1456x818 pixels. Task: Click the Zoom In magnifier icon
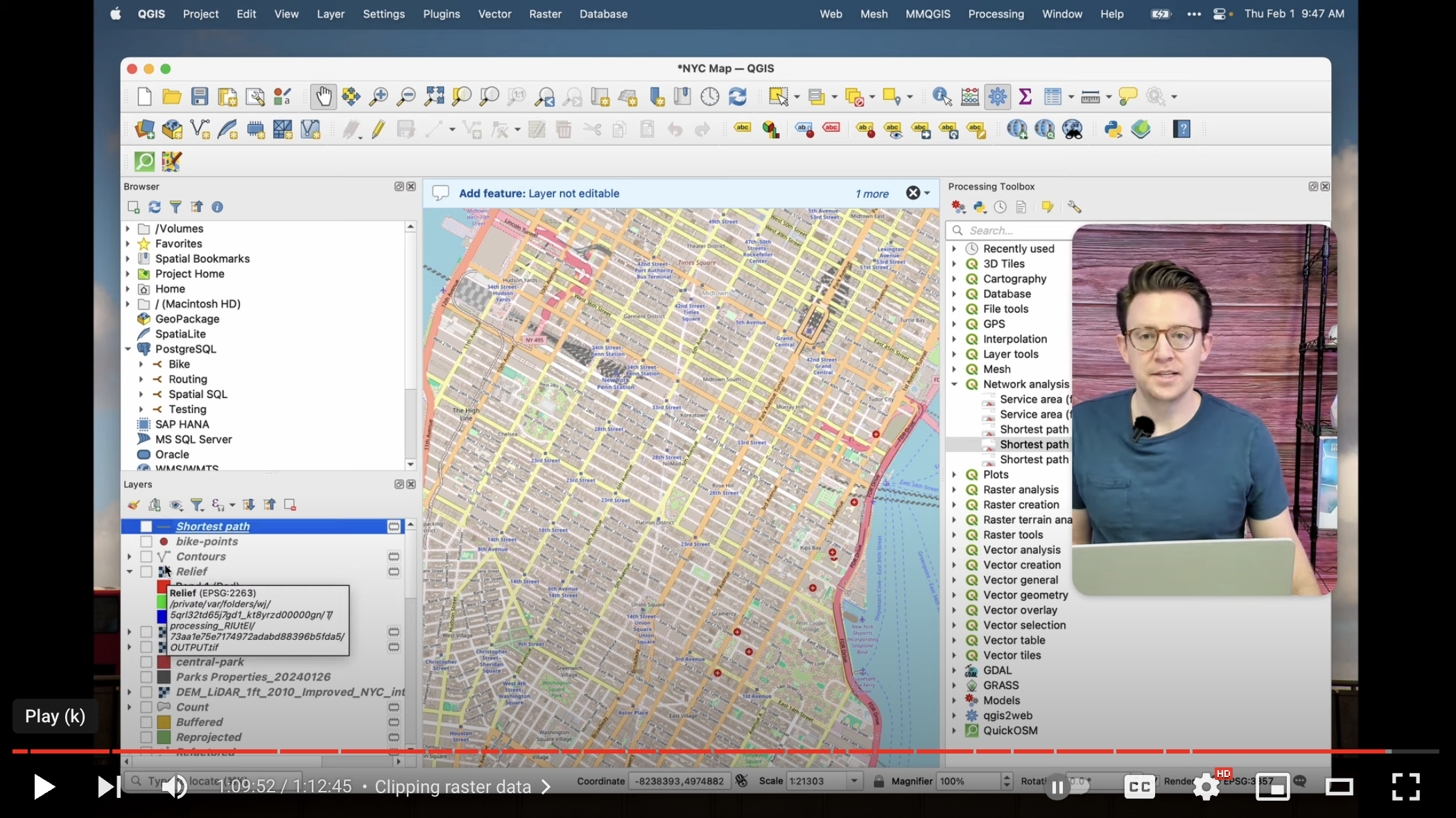click(378, 96)
